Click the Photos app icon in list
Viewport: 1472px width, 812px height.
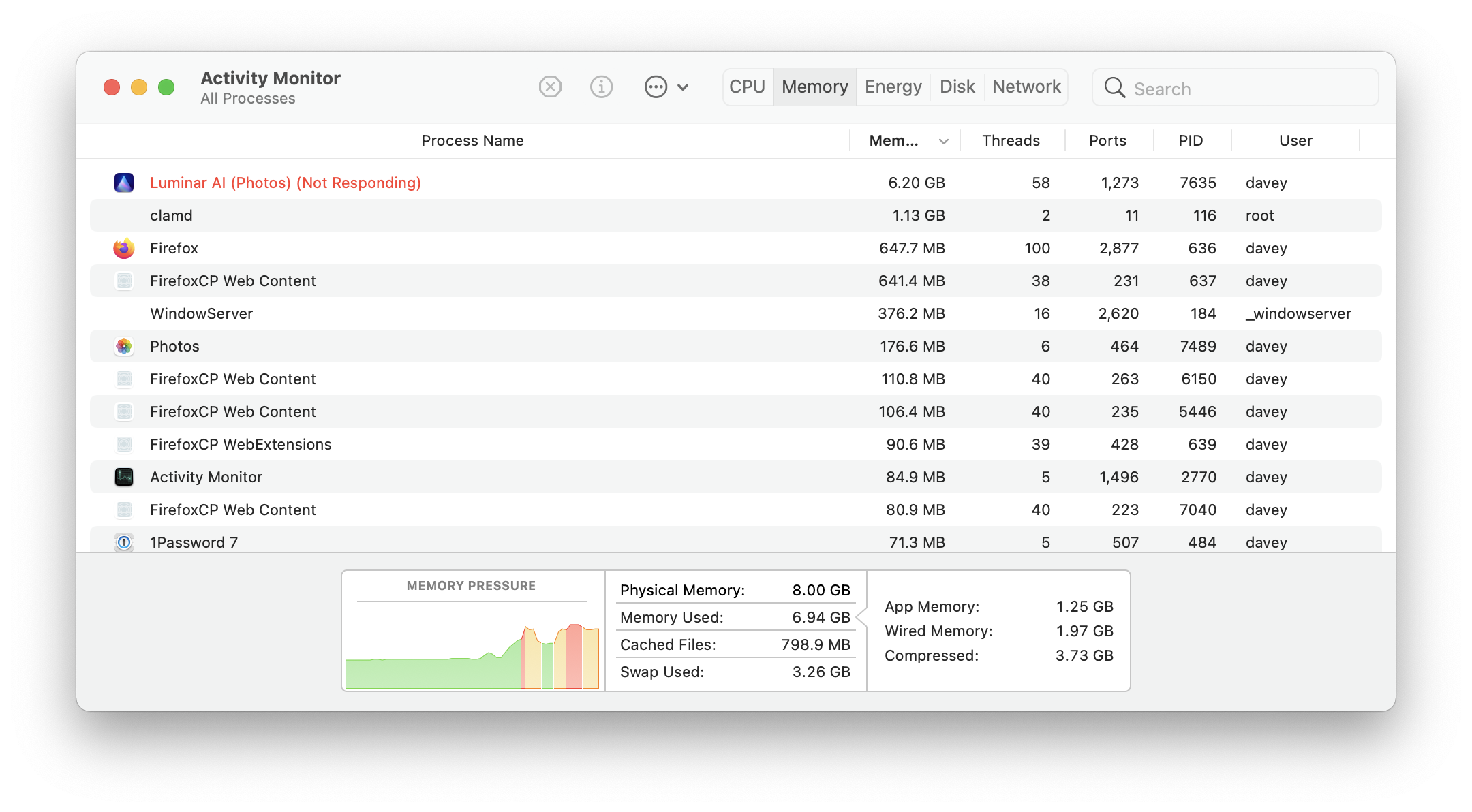(x=124, y=346)
